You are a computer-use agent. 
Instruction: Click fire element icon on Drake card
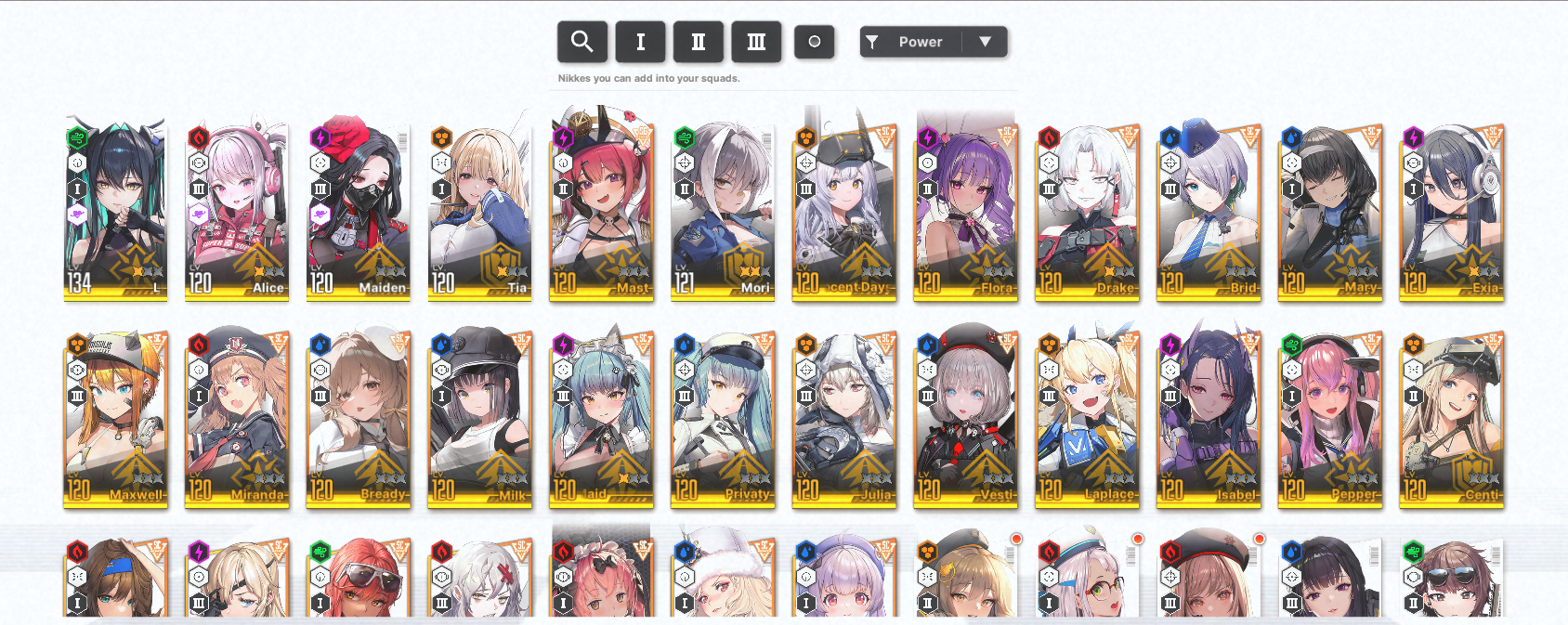pos(1049,138)
